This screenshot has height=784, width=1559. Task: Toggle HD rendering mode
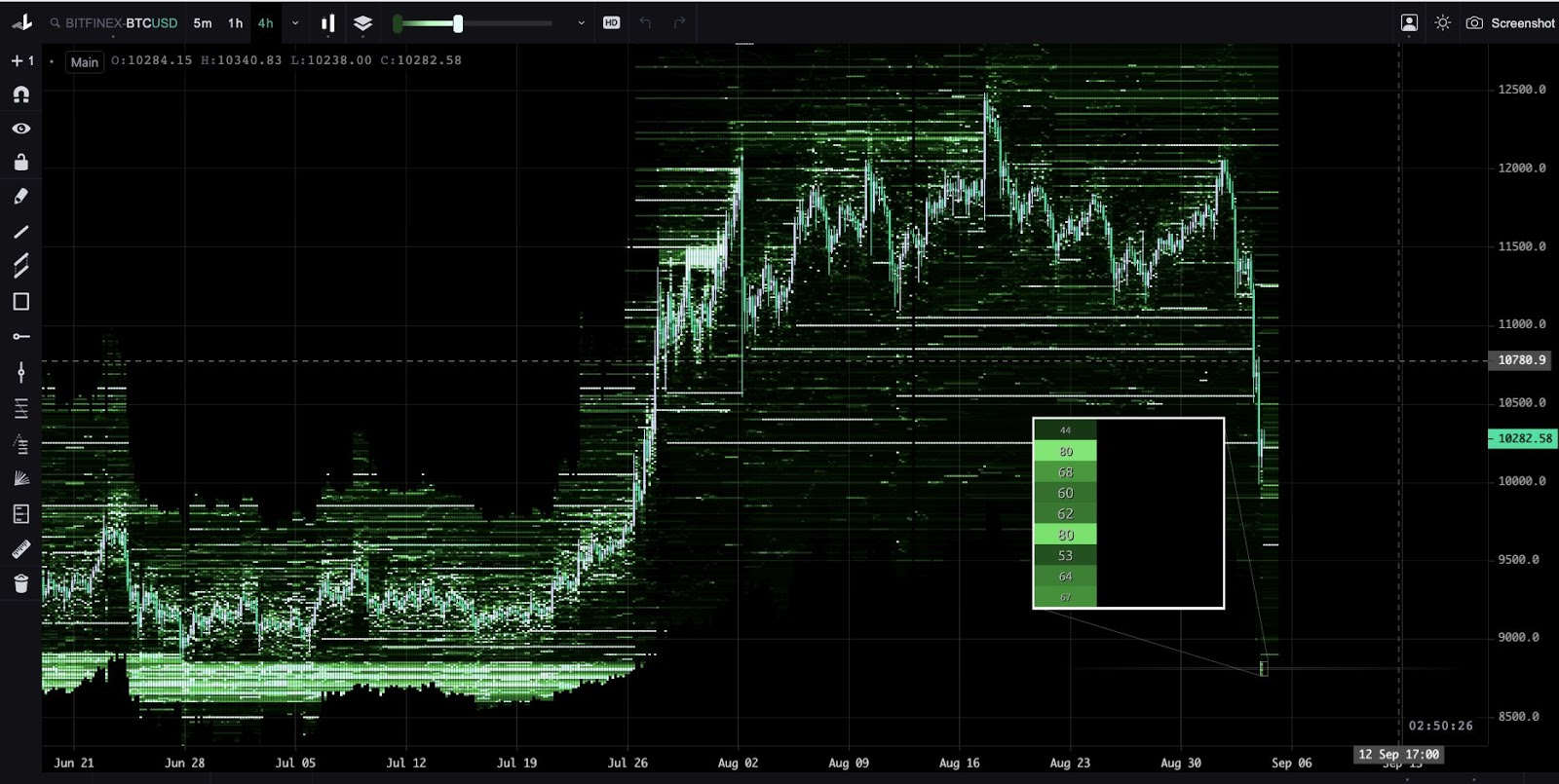pyautogui.click(x=611, y=22)
